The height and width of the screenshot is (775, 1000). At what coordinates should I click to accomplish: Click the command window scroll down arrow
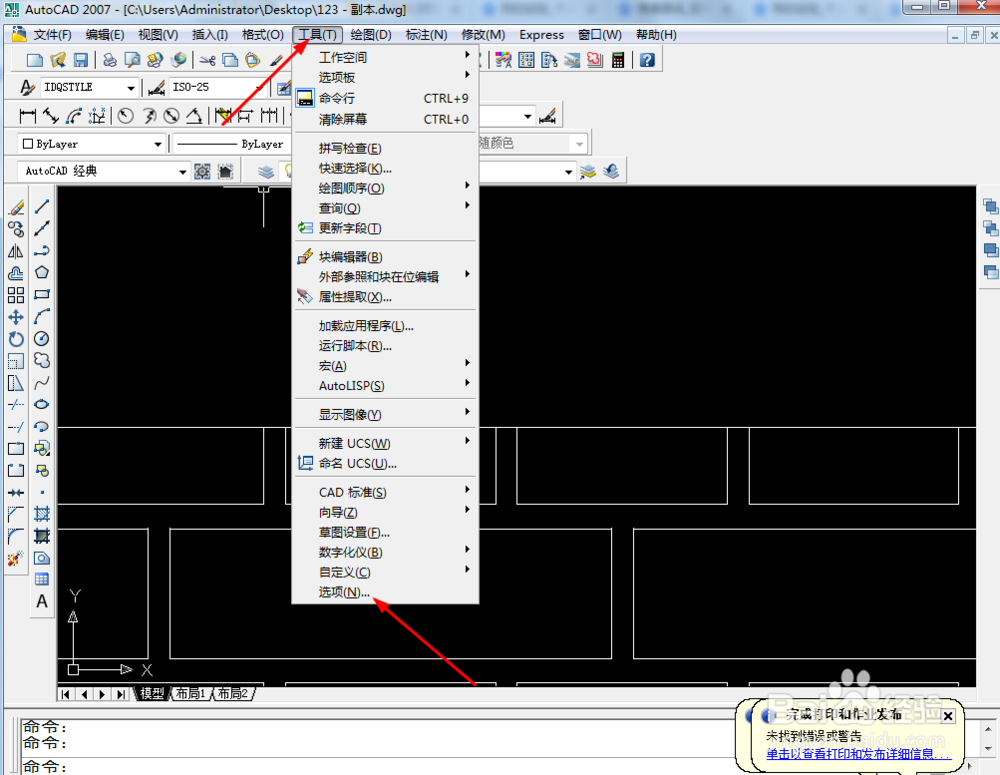[988, 749]
